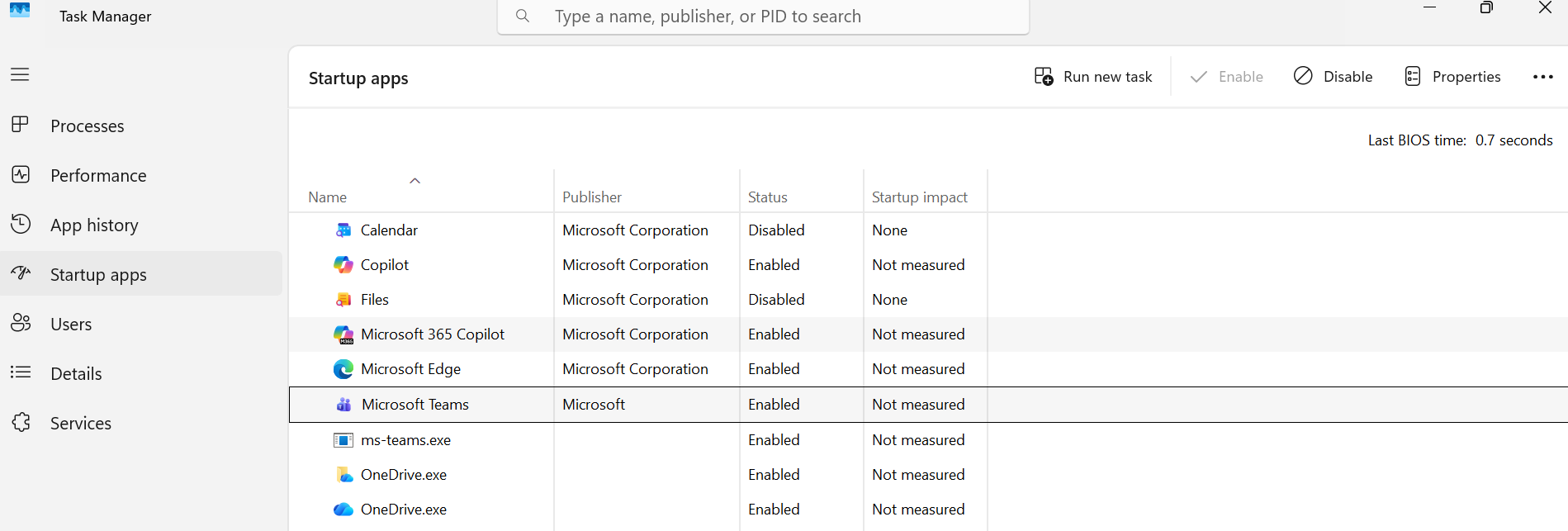Click Disabled status of Files row
The image size is (1568, 531).
(x=776, y=300)
